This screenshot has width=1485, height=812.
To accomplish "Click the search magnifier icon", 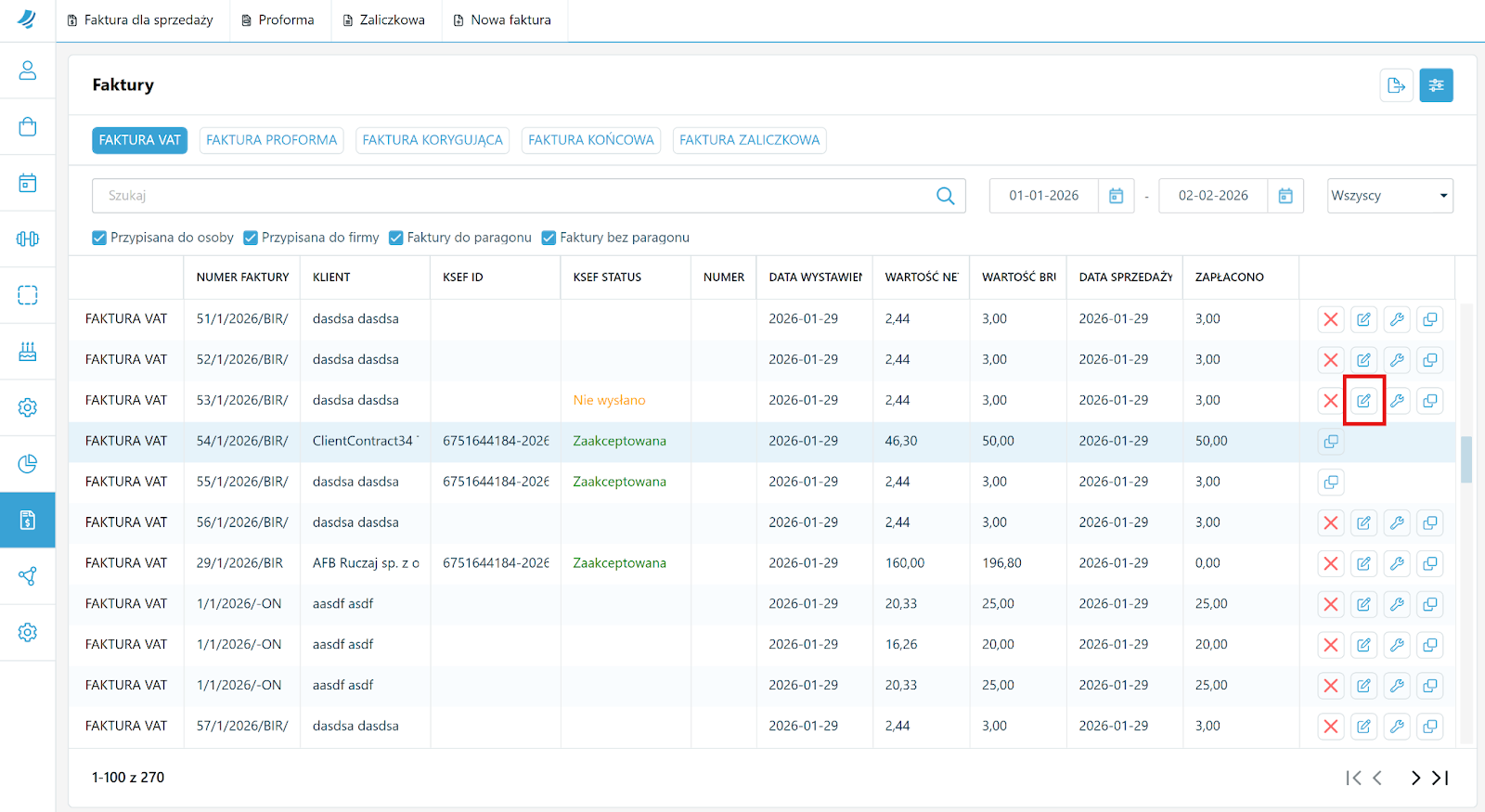I will click(945, 196).
